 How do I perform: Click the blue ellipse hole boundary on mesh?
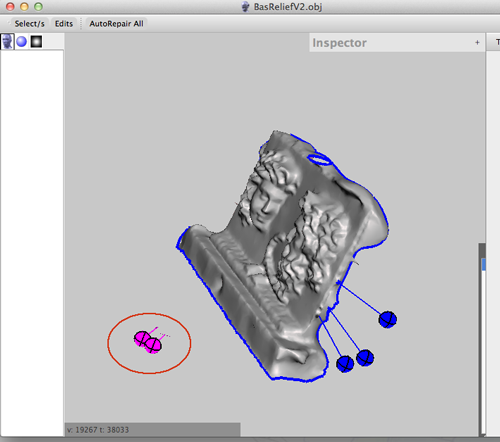319,159
